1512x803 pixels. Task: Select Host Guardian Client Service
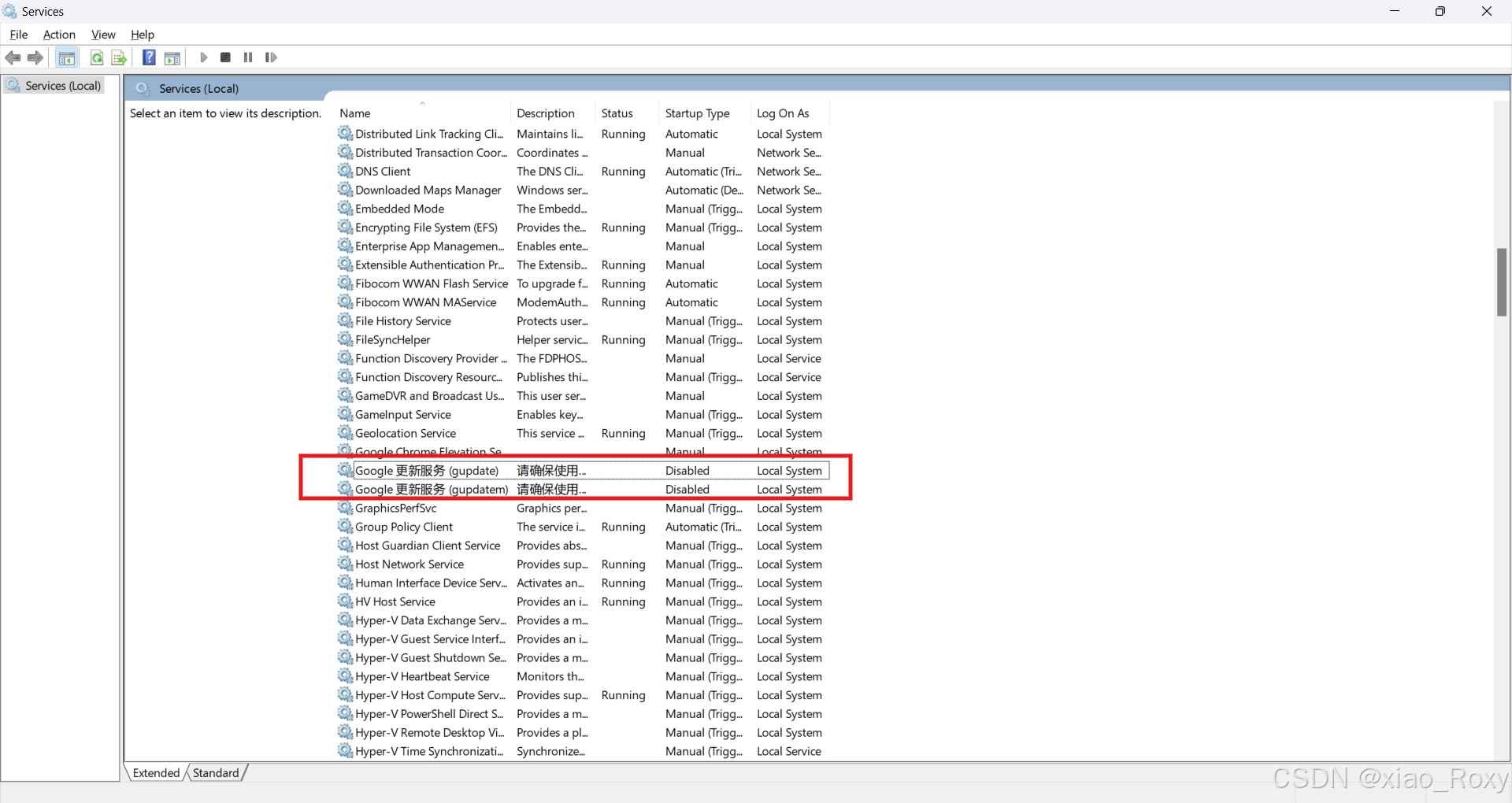pos(583,545)
